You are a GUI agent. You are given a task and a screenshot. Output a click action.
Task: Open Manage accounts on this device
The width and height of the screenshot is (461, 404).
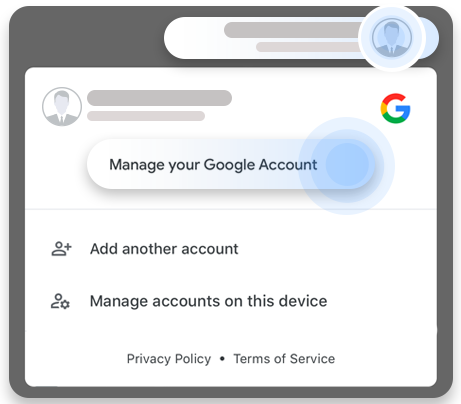pyautogui.click(x=209, y=301)
